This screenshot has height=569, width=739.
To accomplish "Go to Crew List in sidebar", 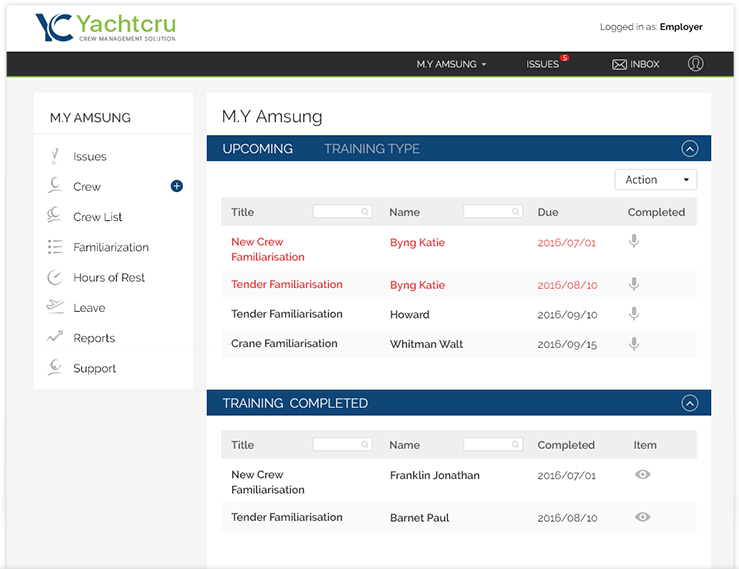I will point(98,217).
